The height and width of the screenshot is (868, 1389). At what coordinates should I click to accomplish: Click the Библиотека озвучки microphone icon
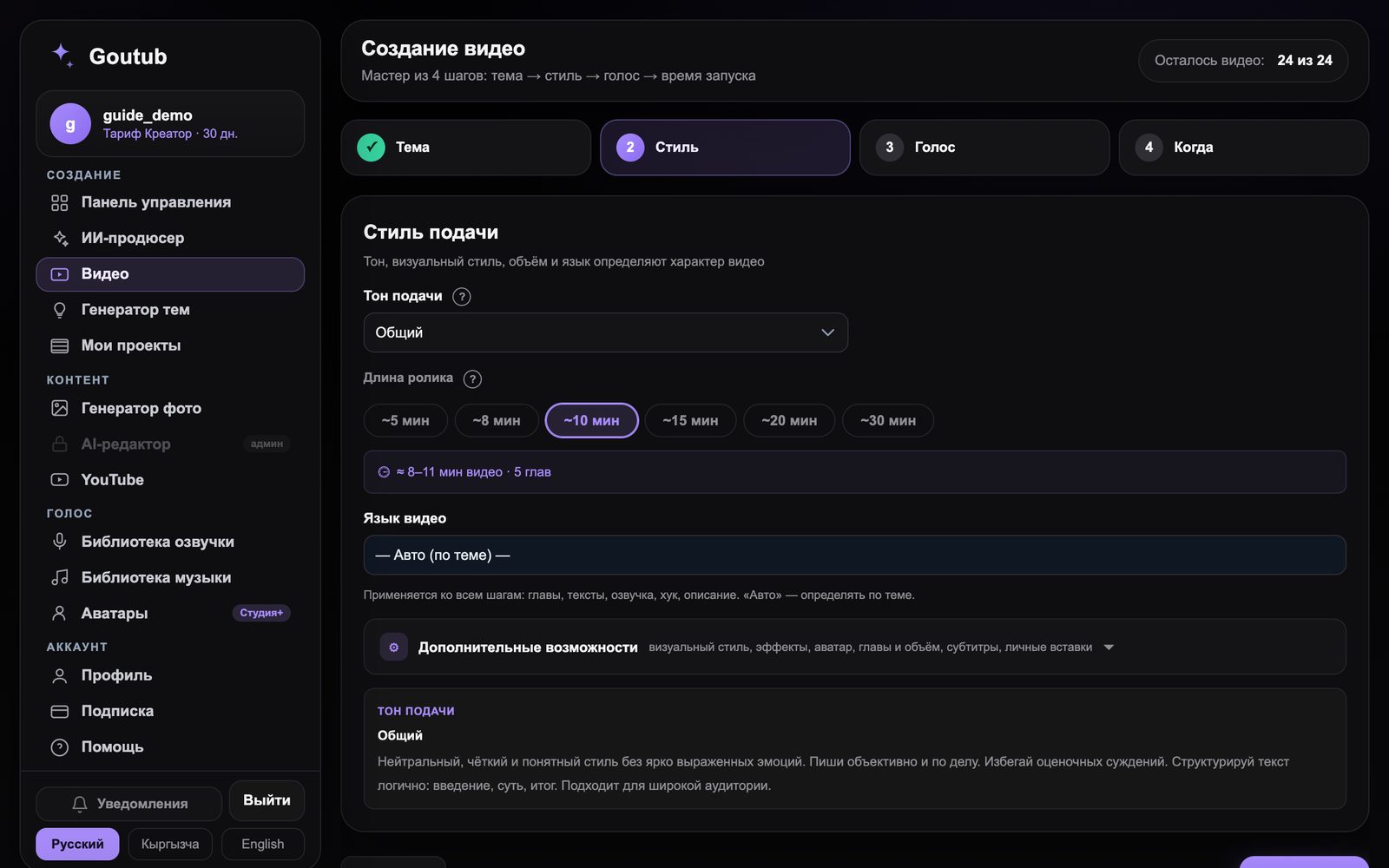tap(59, 542)
